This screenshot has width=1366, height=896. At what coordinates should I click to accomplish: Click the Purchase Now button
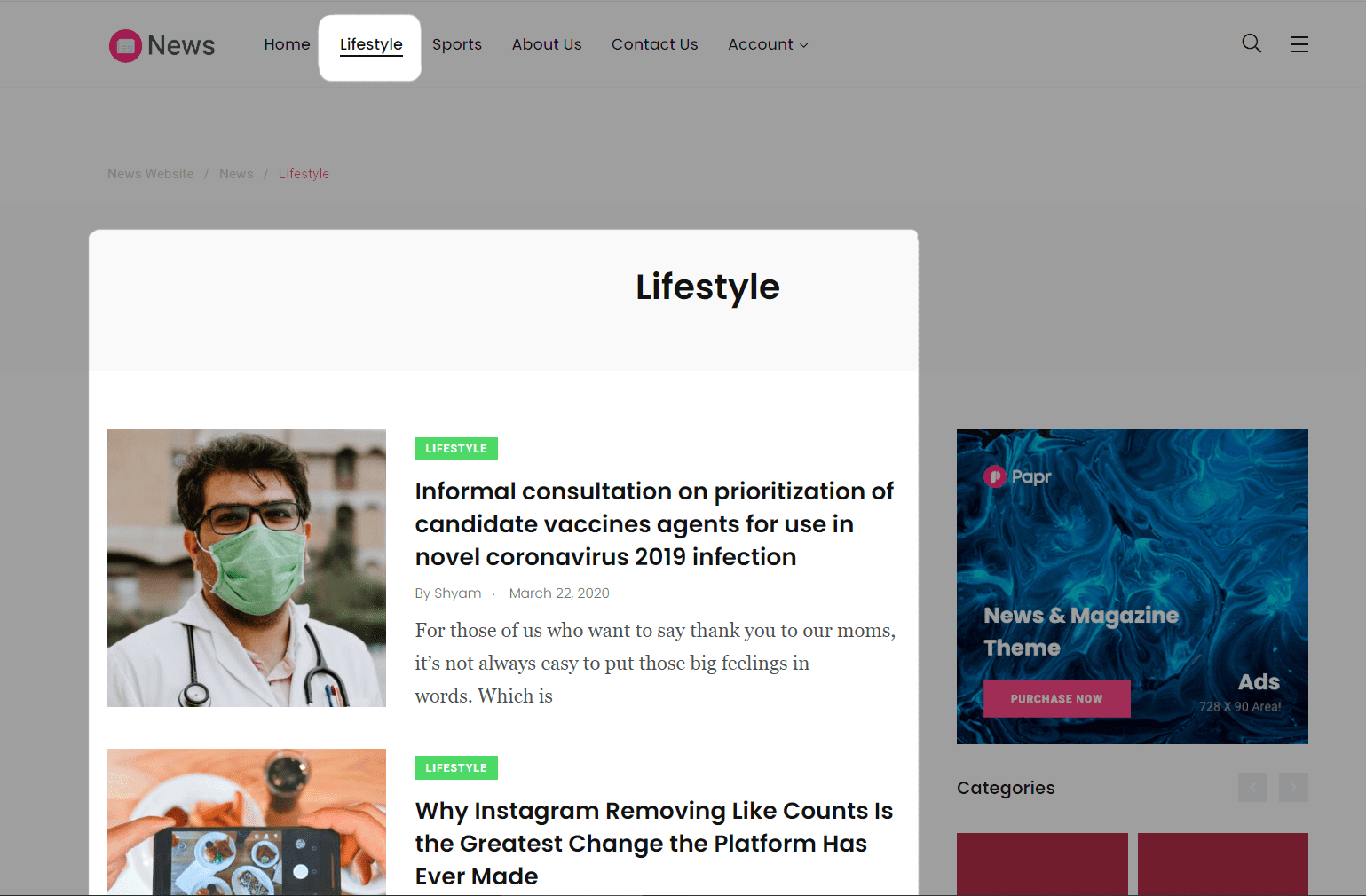pos(1056,699)
